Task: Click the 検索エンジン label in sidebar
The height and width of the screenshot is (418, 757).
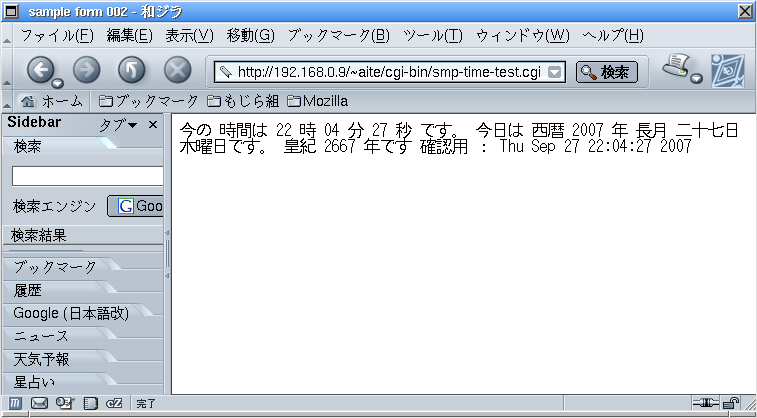Action: 55,207
